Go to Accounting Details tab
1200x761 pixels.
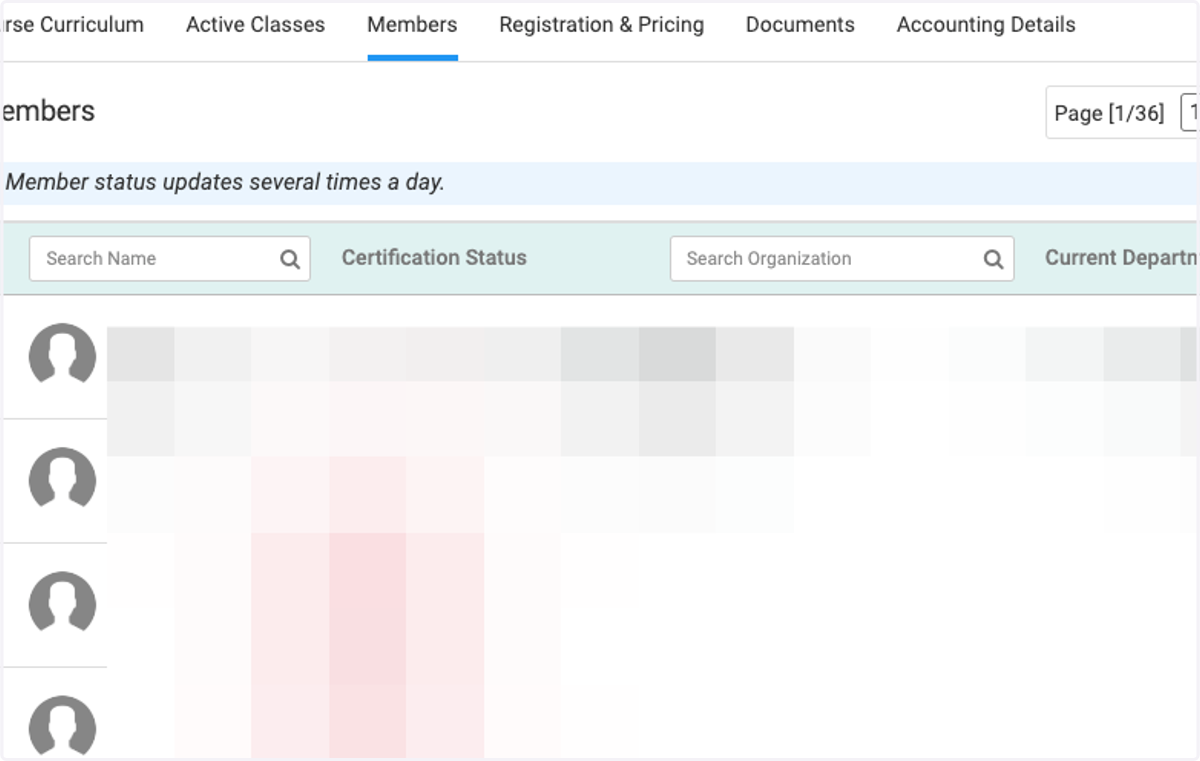[x=986, y=25]
